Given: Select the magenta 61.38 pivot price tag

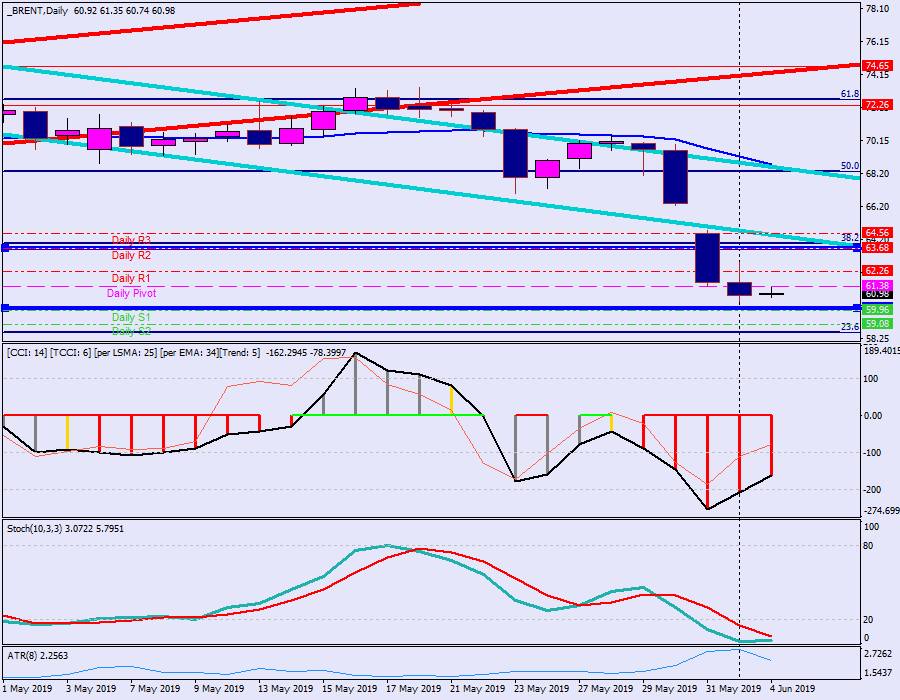Looking at the screenshot, I should point(877,286).
